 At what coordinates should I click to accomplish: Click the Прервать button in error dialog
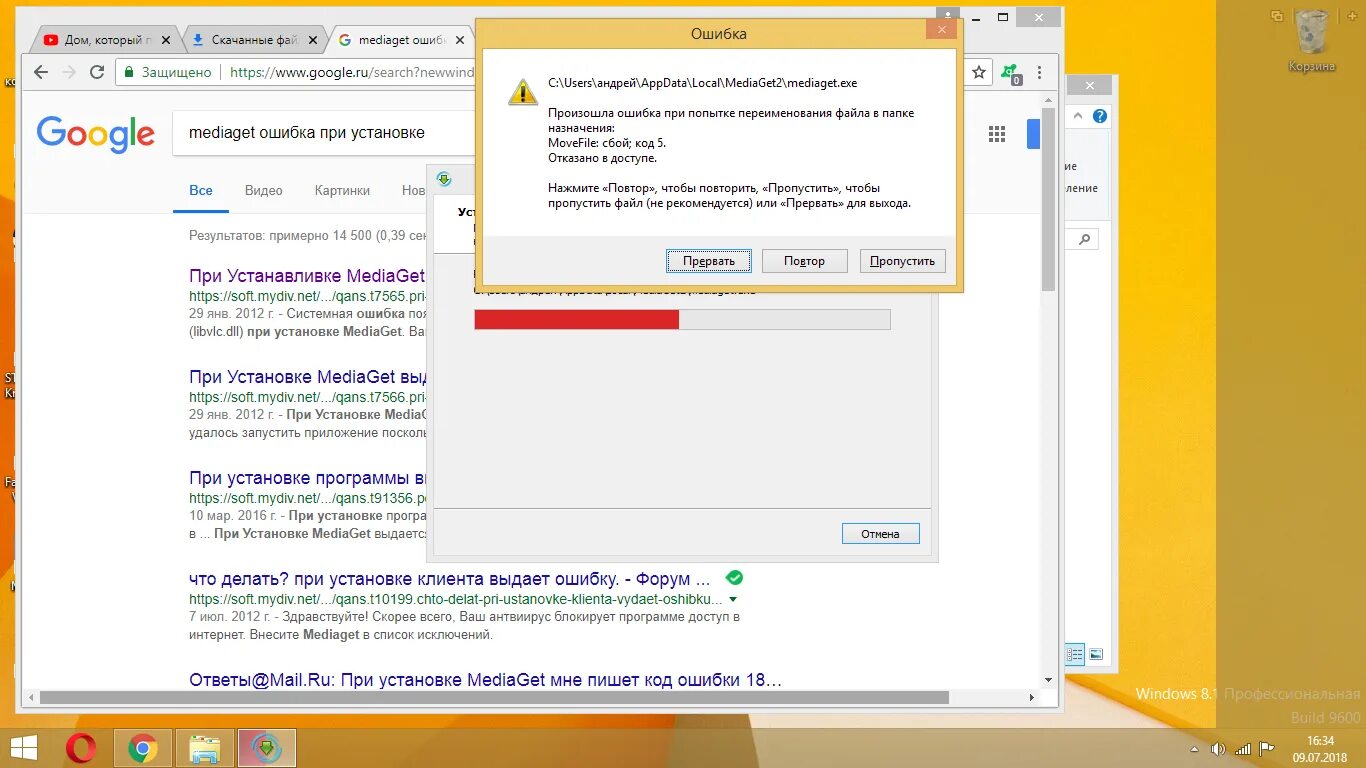709,261
